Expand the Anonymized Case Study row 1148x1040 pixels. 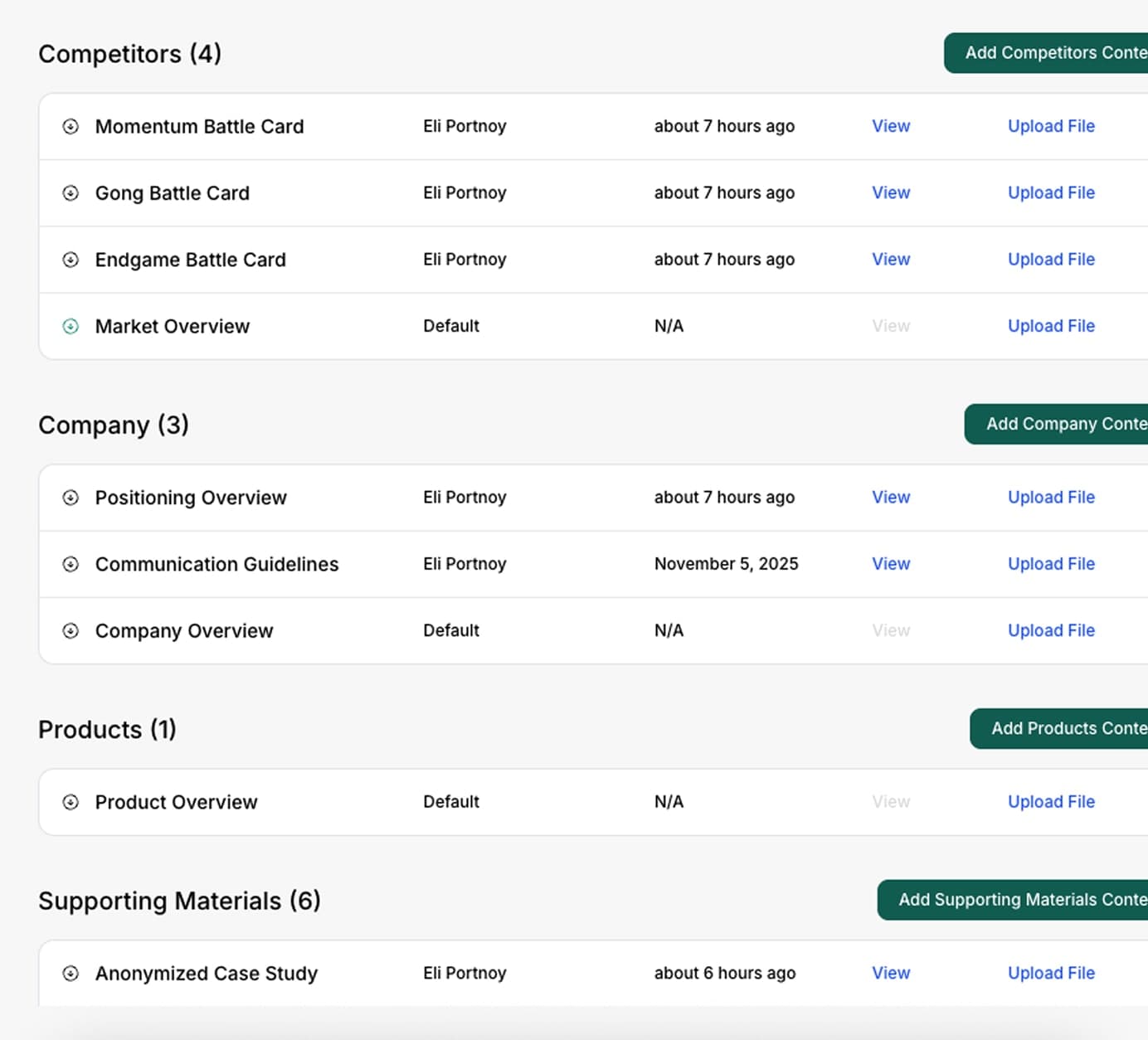(x=71, y=974)
